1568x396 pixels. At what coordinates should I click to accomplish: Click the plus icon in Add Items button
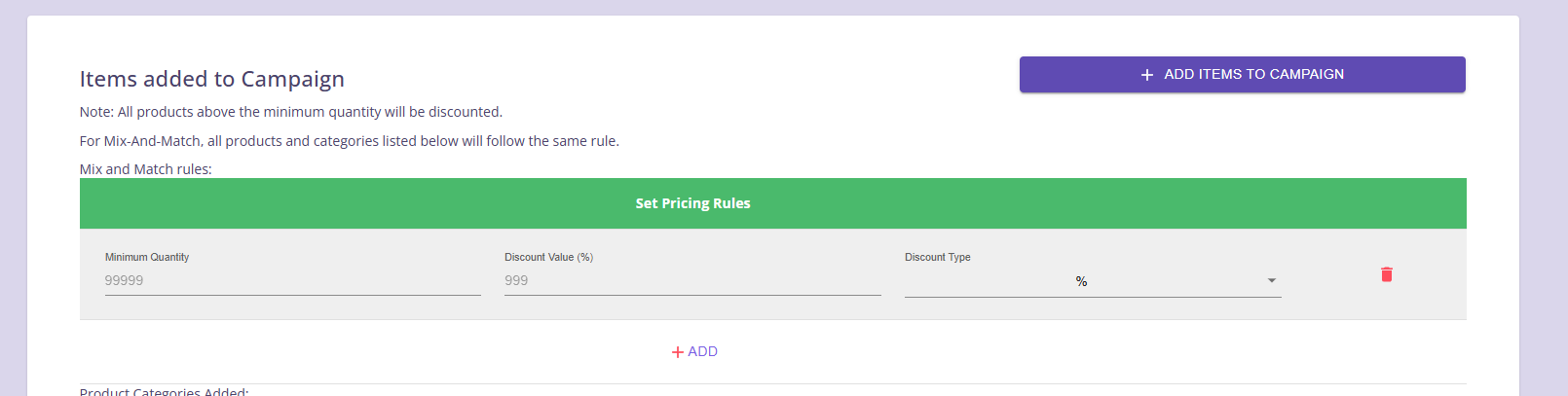[1147, 75]
